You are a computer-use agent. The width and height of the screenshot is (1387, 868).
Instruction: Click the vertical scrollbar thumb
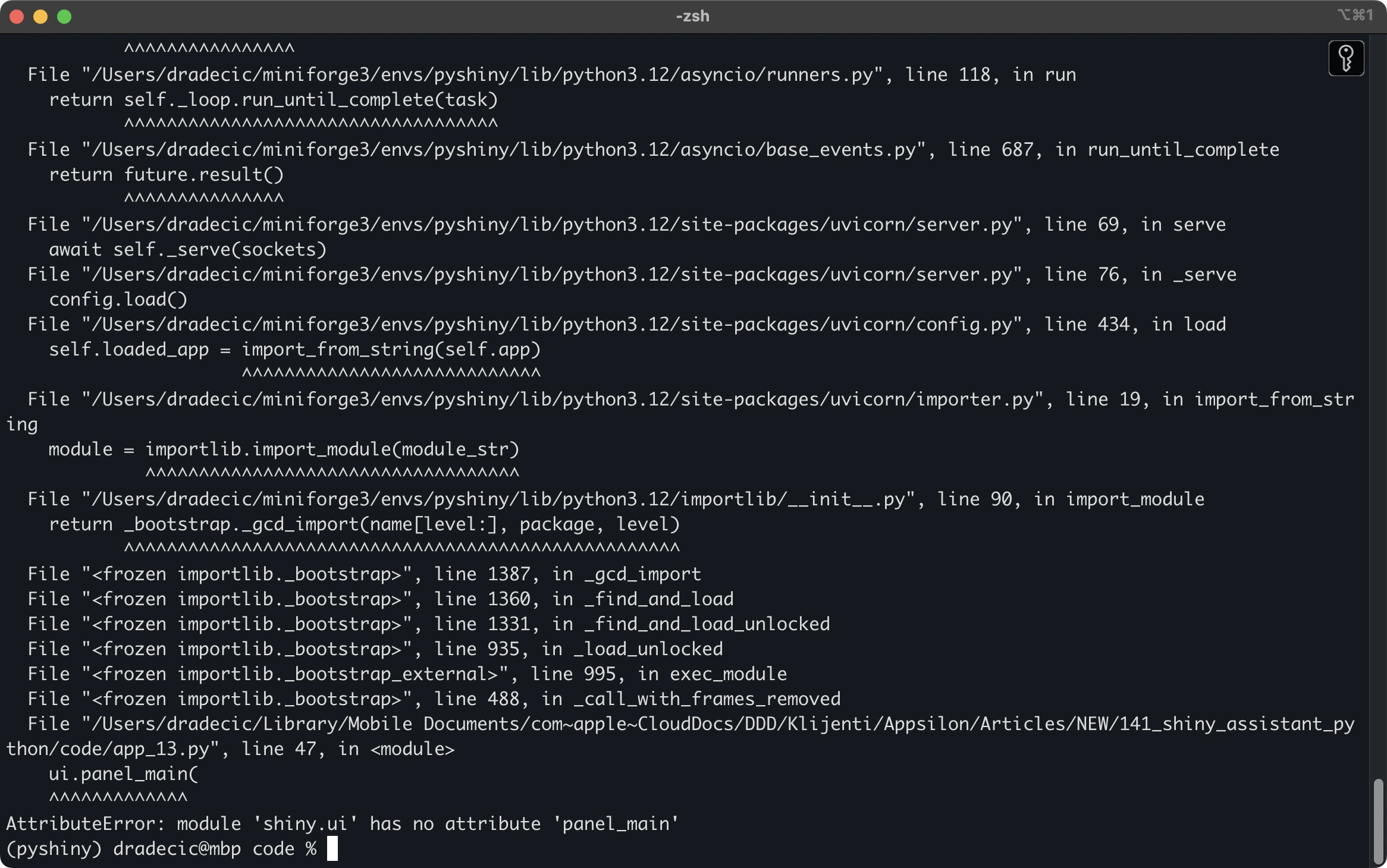[1379, 822]
